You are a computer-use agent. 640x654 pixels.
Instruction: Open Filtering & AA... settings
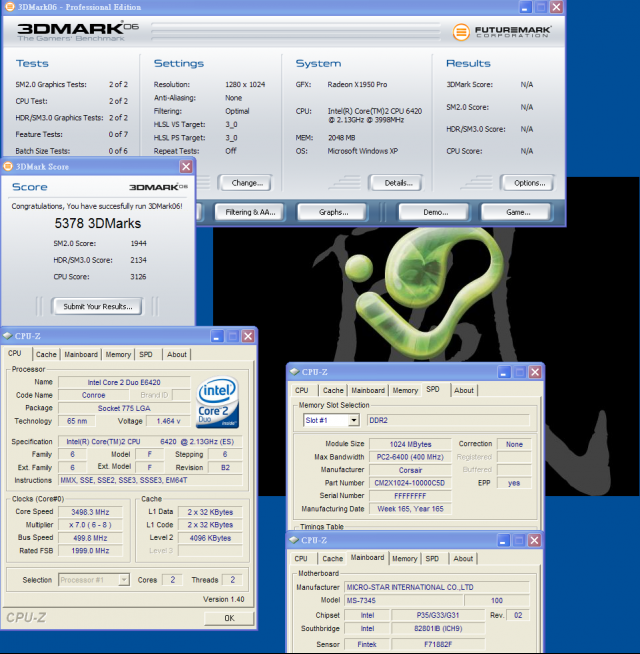[249, 212]
